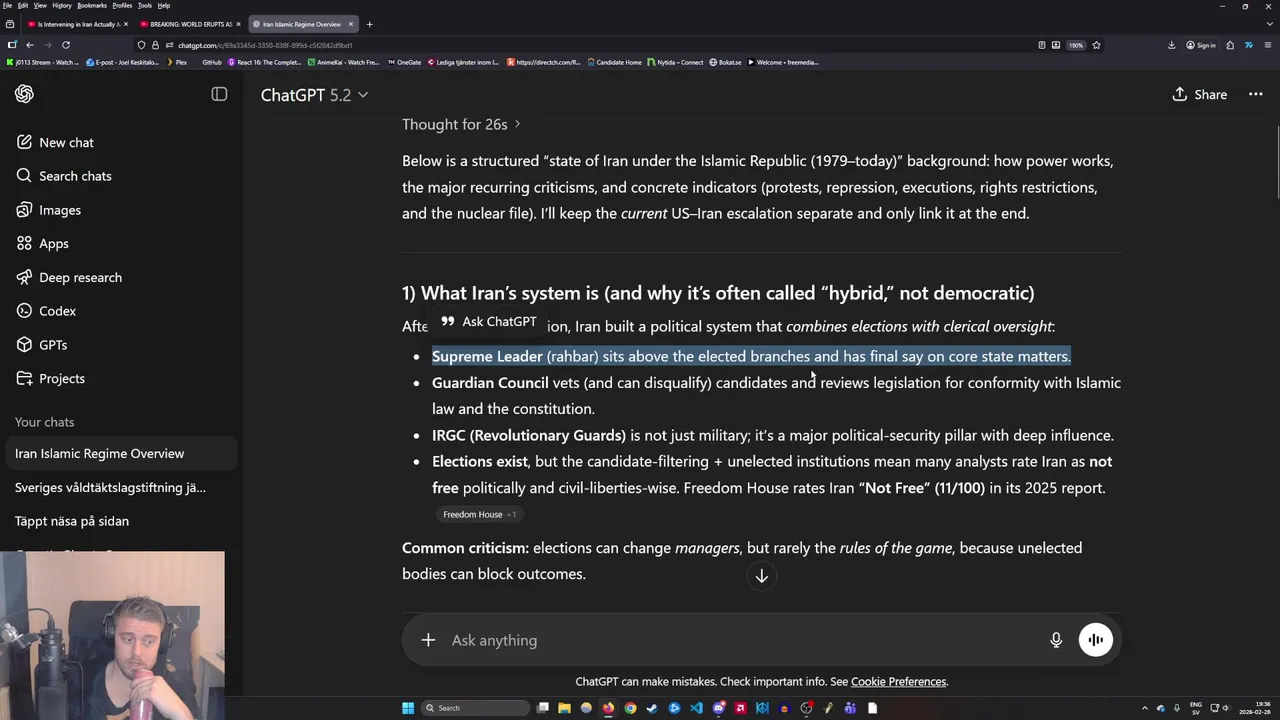The height and width of the screenshot is (720, 1280).
Task: Open the browser downloads panel
Action: pyautogui.click(x=1171, y=45)
